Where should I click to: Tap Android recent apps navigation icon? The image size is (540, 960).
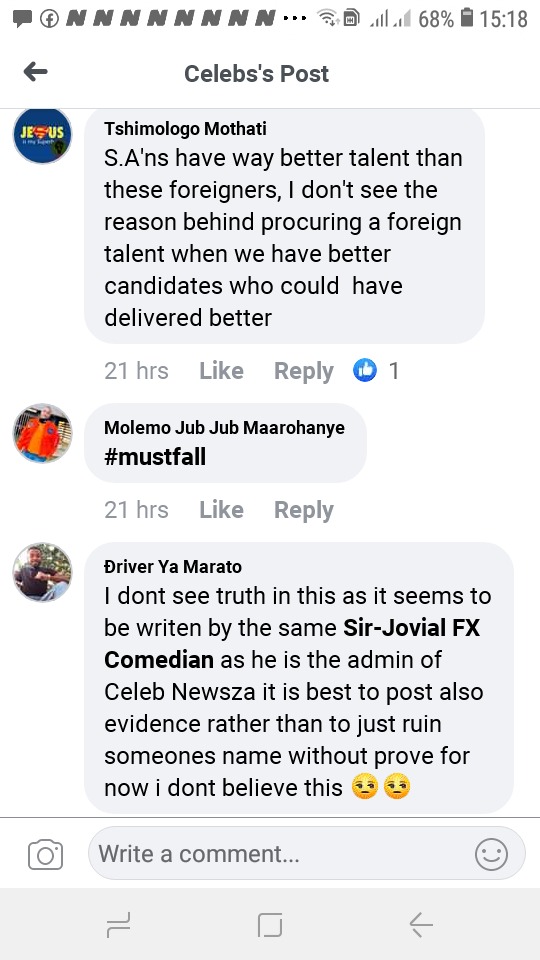pos(118,924)
